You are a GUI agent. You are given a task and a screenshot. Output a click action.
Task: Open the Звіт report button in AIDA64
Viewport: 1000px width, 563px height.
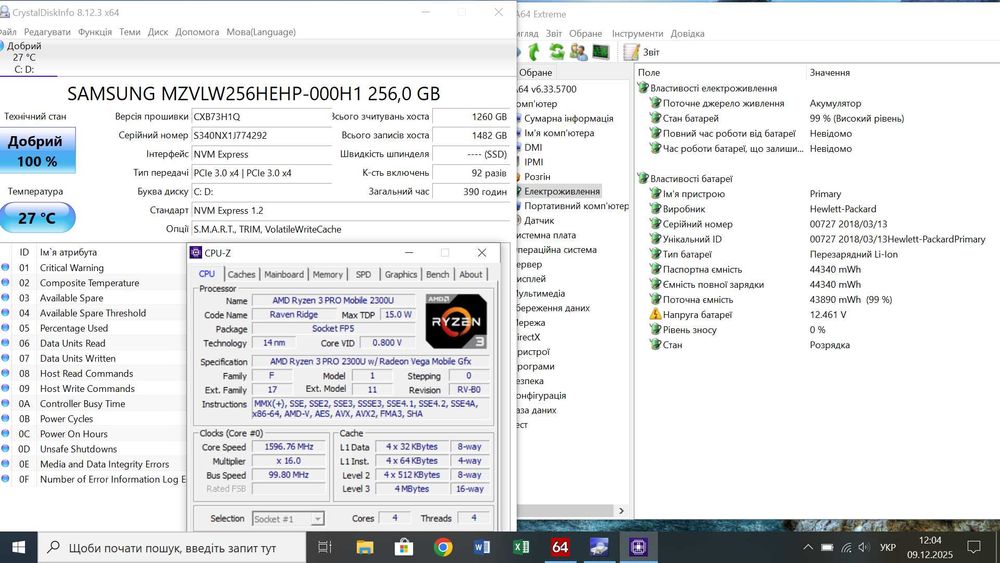click(642, 52)
